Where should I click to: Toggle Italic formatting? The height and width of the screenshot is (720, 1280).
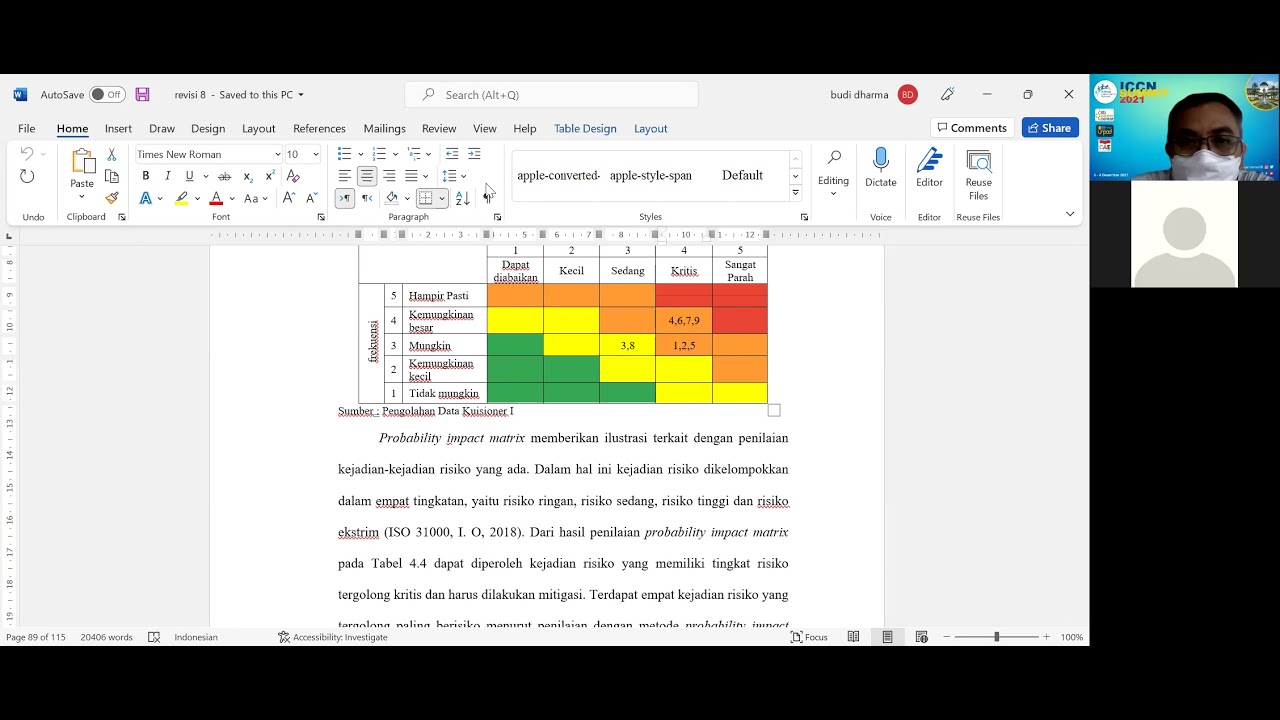pos(167,176)
